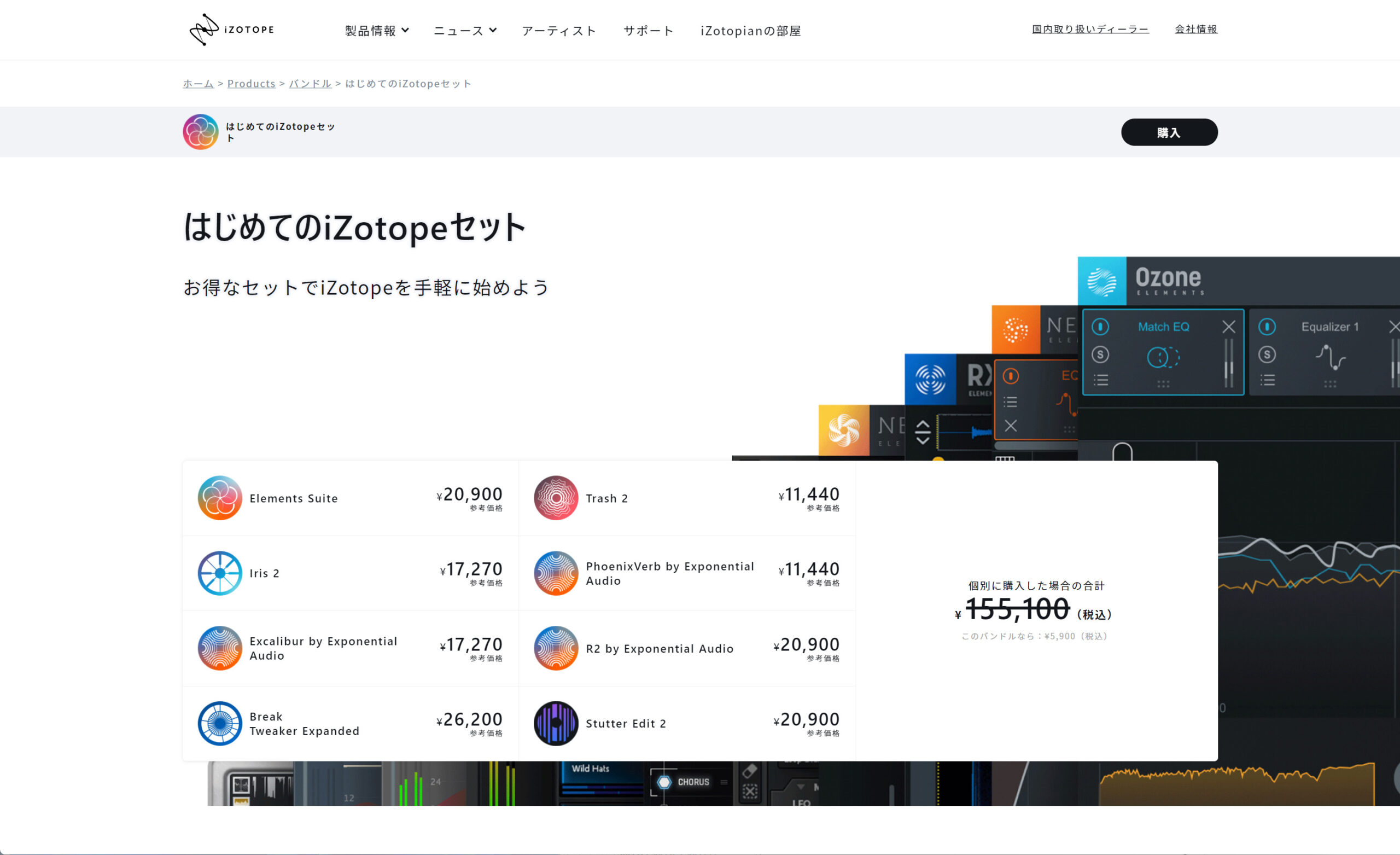This screenshot has width=1400, height=855.
Task: Select the Iris 2 product name
Action: pos(264,574)
